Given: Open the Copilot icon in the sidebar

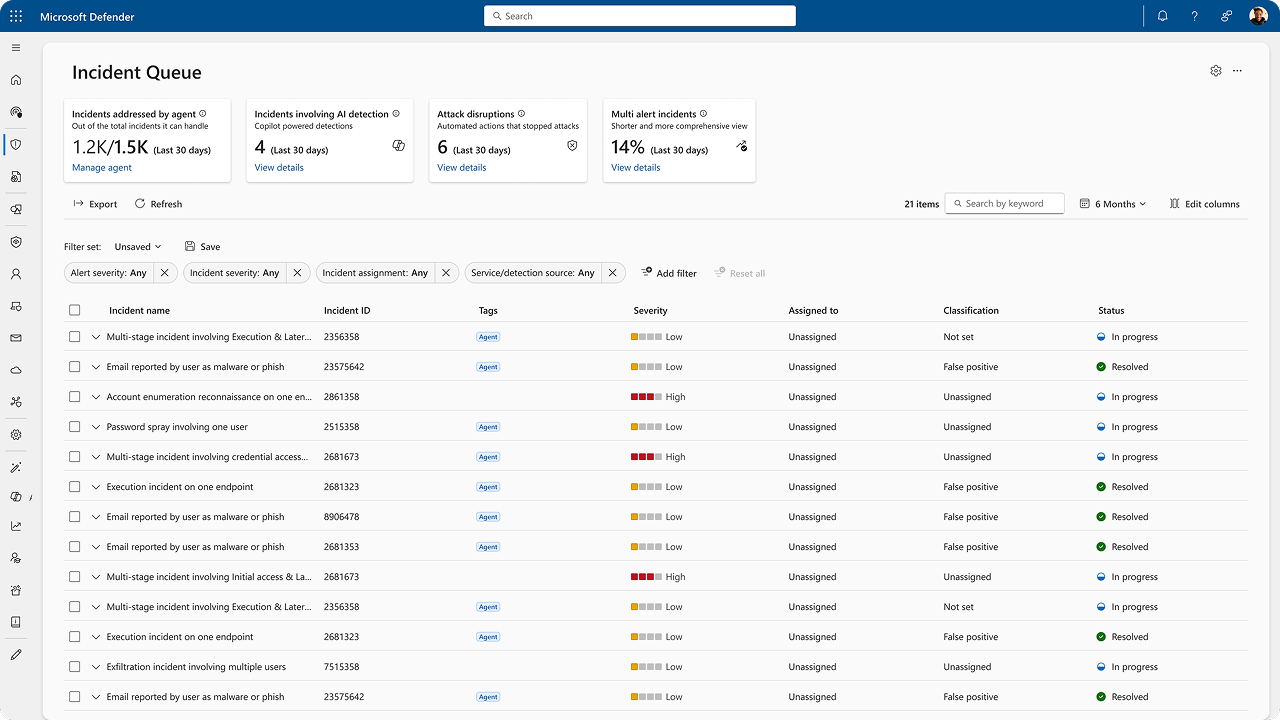Looking at the screenshot, I should coord(16,497).
